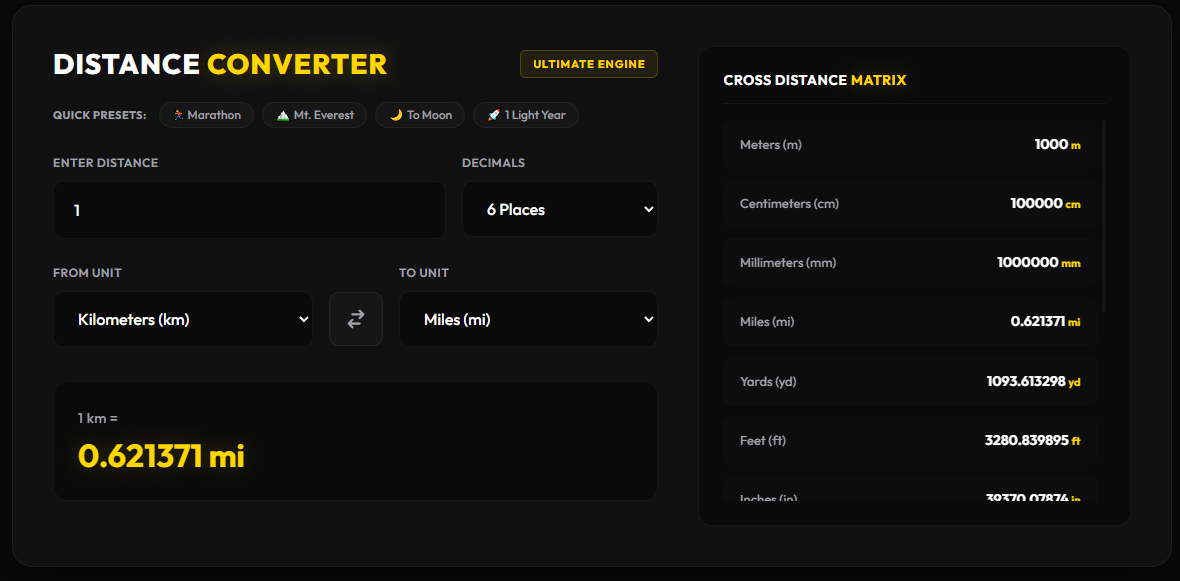
Task: Click the scrollbar in the Cross Distance Matrix
Action: (1104, 216)
